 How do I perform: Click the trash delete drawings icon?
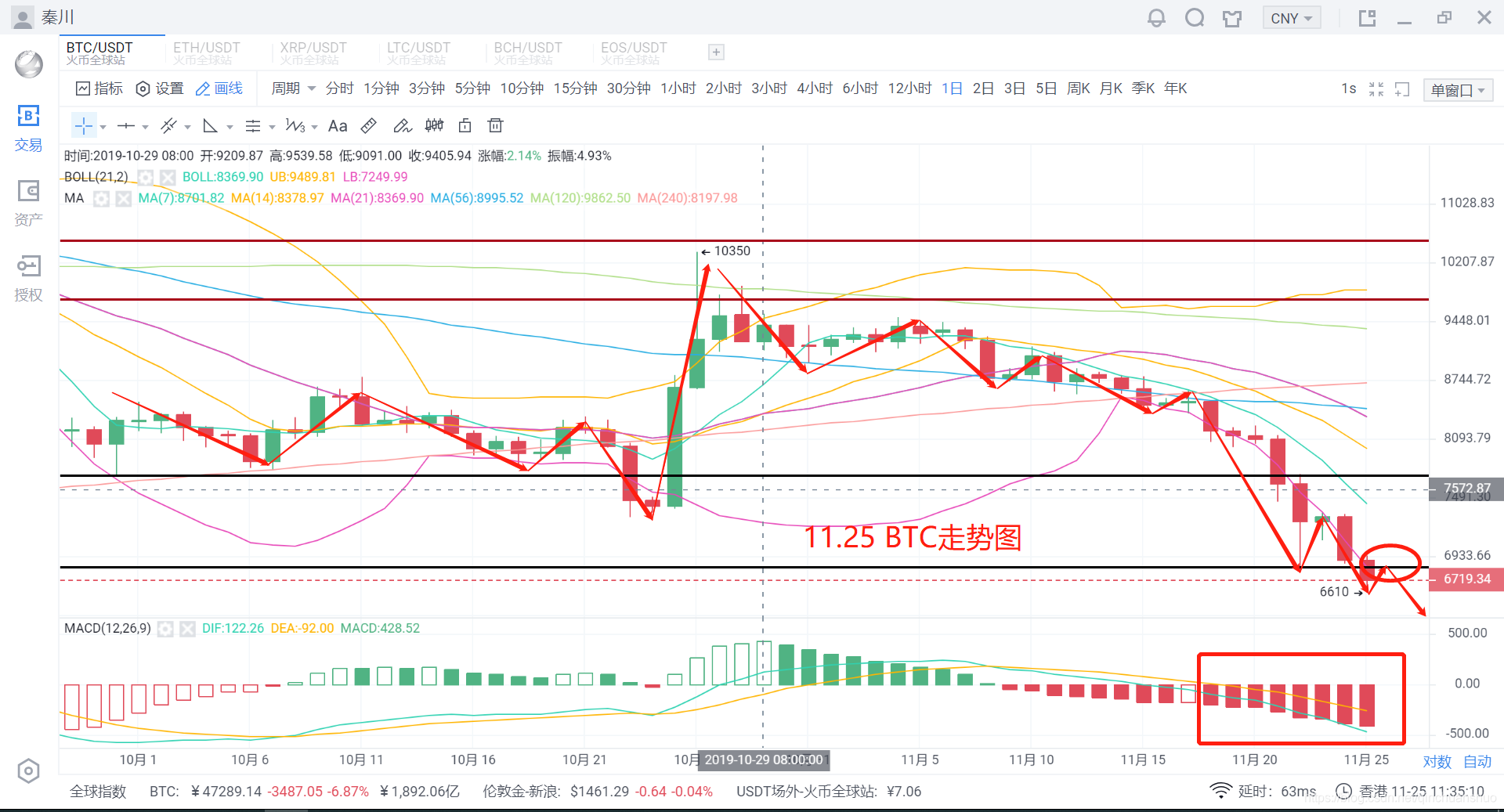tap(495, 125)
